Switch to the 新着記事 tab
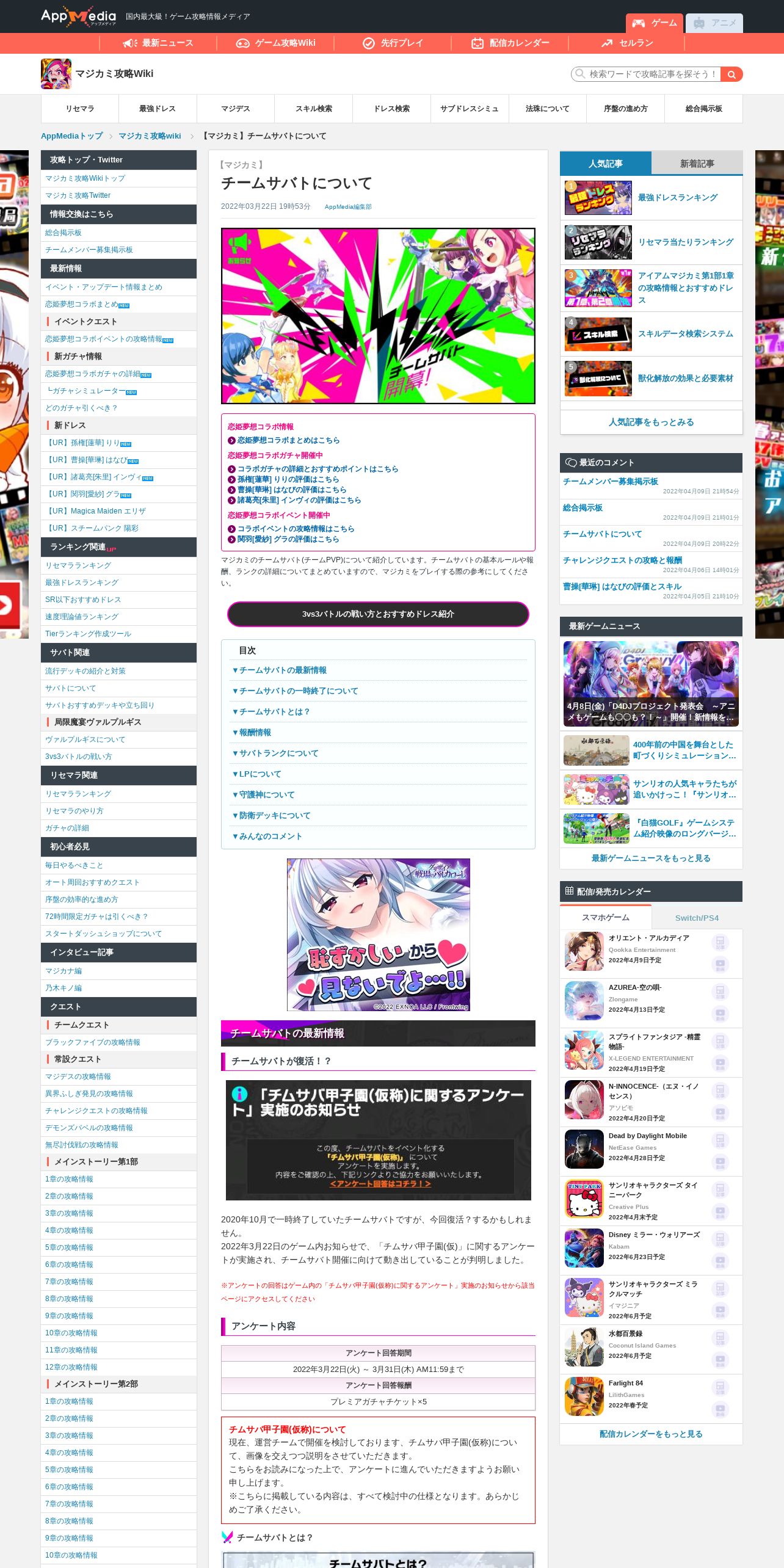784x1568 pixels. coord(697,164)
